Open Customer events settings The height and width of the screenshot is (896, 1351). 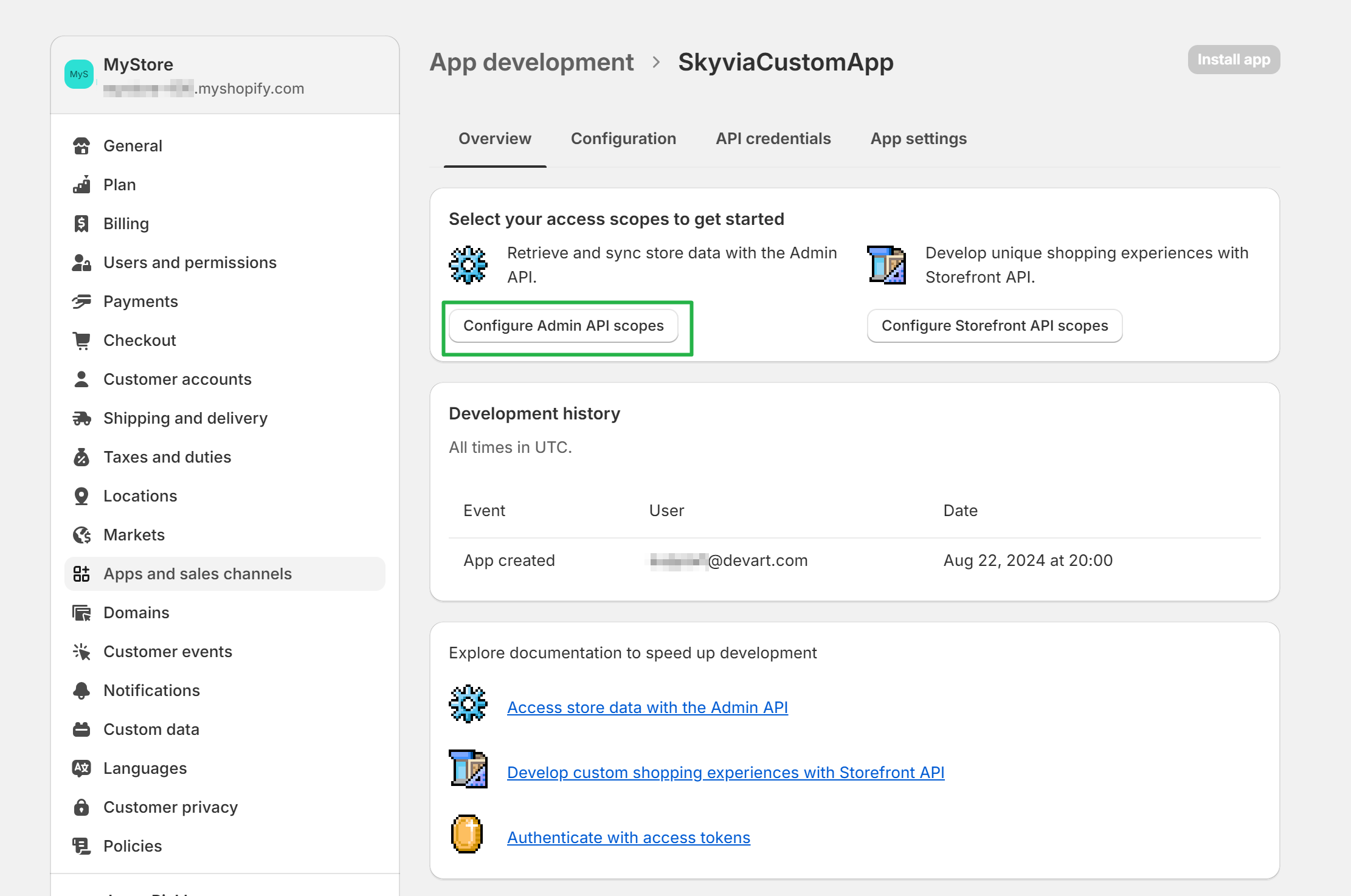coord(225,652)
